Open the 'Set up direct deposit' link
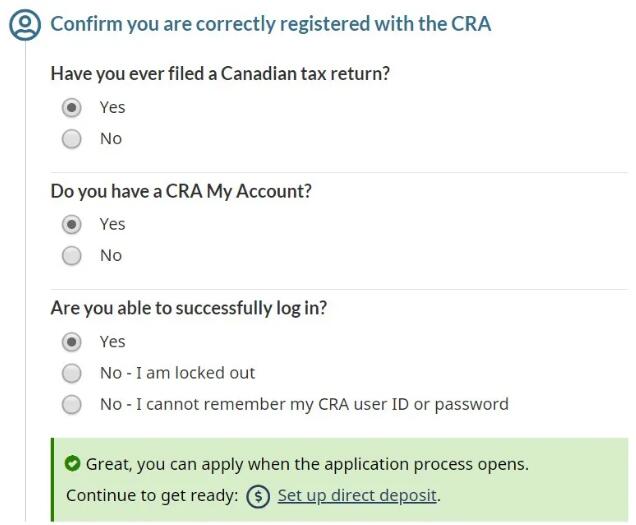636x525 pixels. (x=357, y=496)
